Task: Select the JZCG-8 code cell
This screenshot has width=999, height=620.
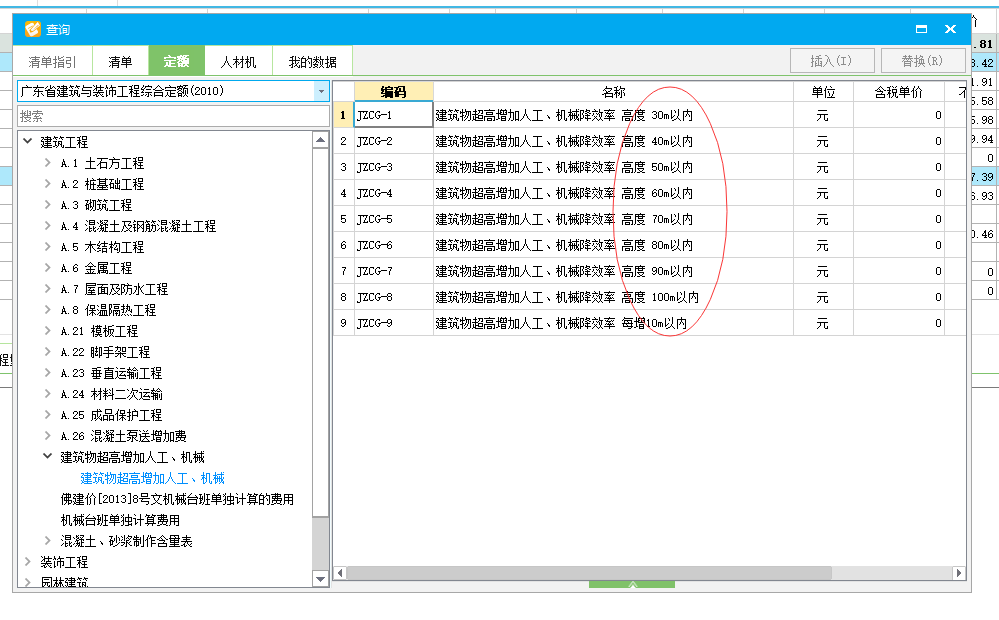Action: [393, 298]
